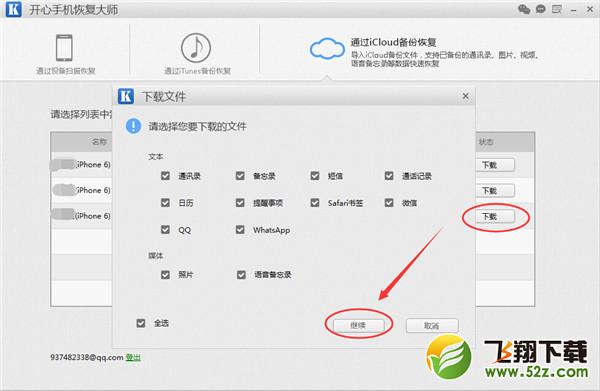Uncheck the Safari书签 checkbox
The image size is (600, 391).
click(x=315, y=202)
